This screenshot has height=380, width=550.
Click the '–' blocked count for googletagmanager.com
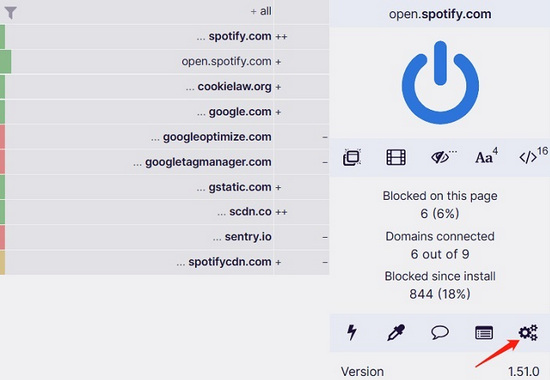[325, 162]
